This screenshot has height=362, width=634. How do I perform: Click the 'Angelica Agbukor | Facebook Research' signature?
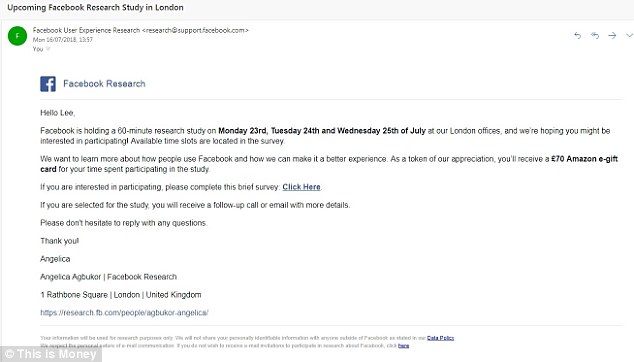click(x=108, y=277)
